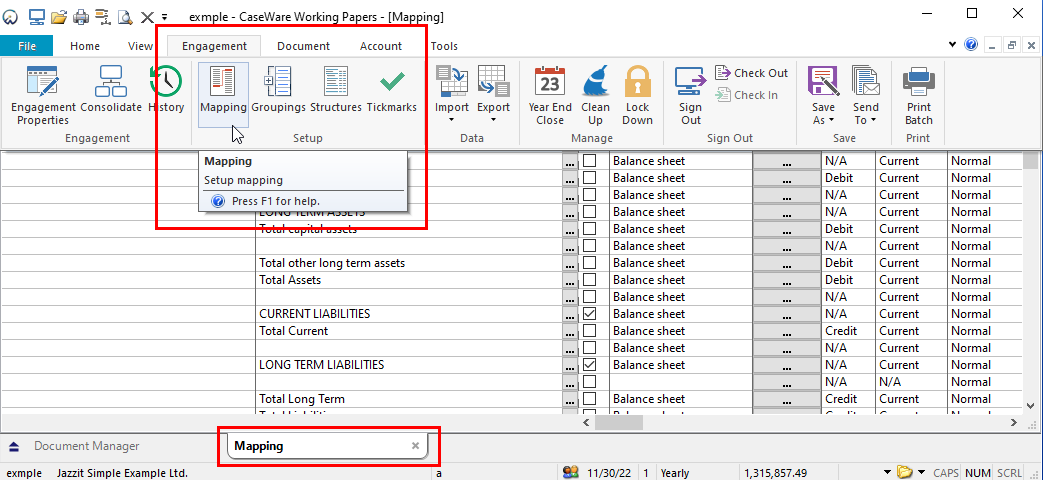Click the open folder icon in quick access toolbar
The height and width of the screenshot is (480, 1043).
(59, 17)
